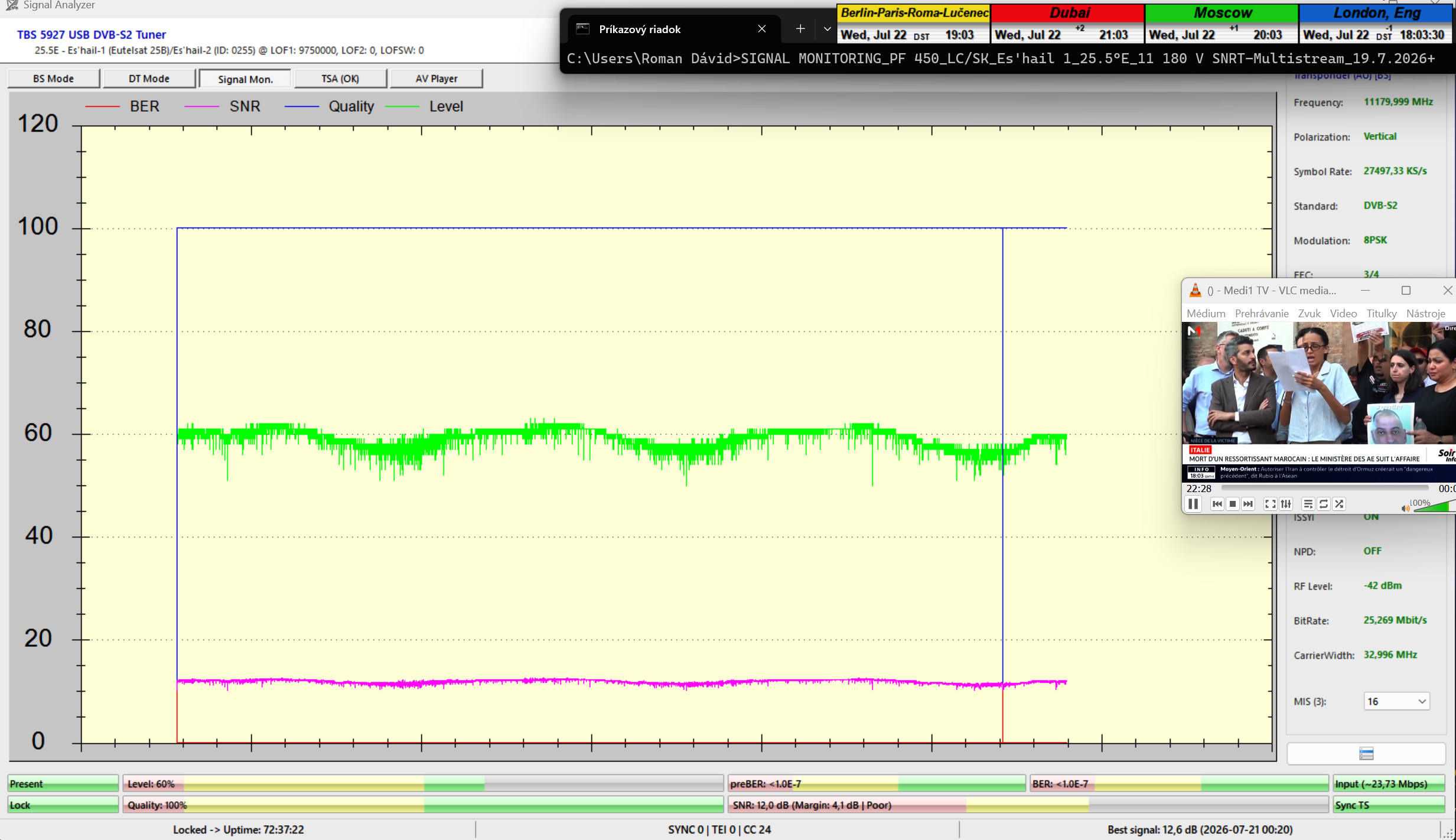Image resolution: width=1456 pixels, height=840 pixels.
Task: Skip to next track in VLC
Action: pyautogui.click(x=1247, y=504)
